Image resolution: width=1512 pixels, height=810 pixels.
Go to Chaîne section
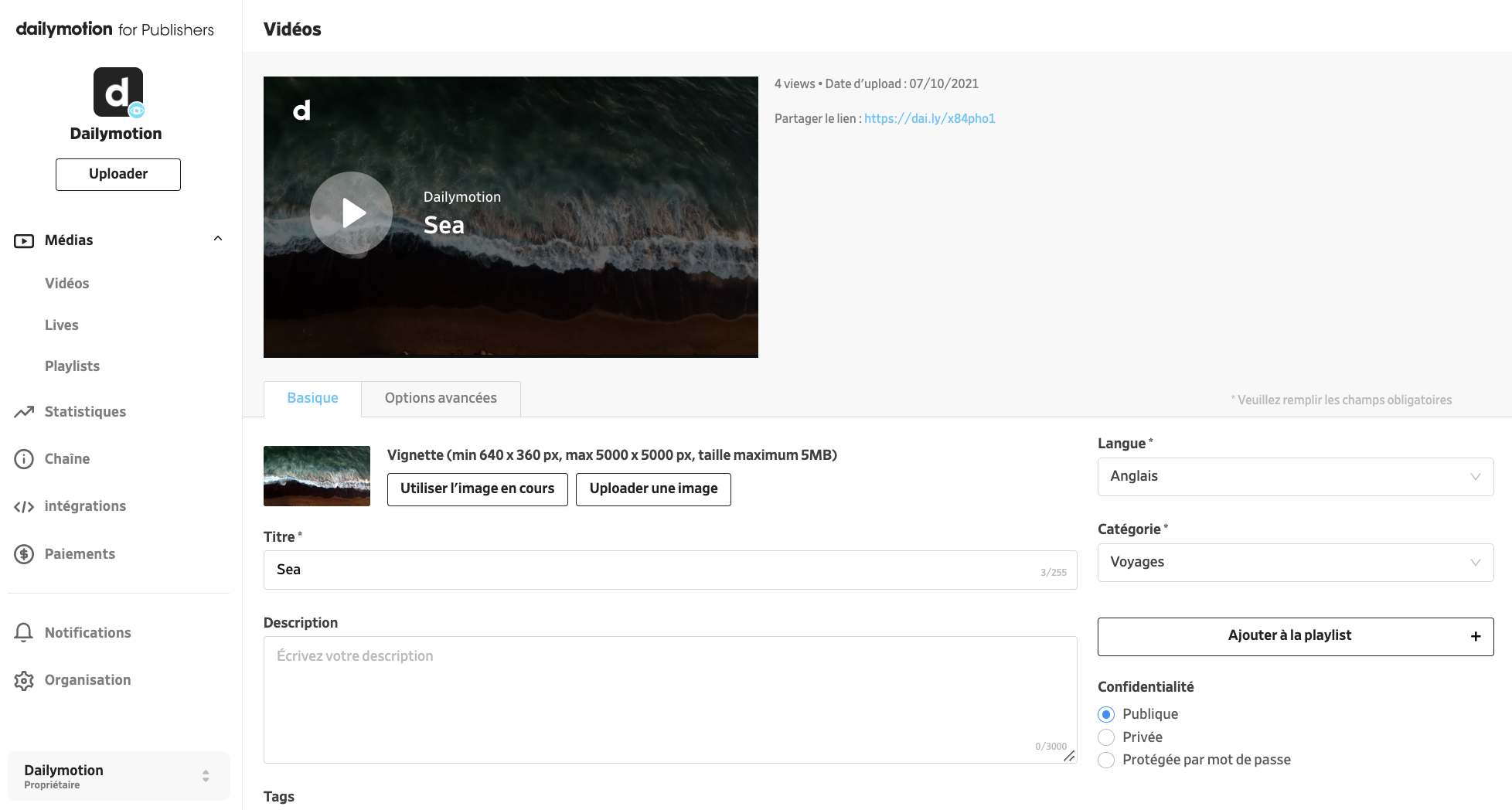67,459
